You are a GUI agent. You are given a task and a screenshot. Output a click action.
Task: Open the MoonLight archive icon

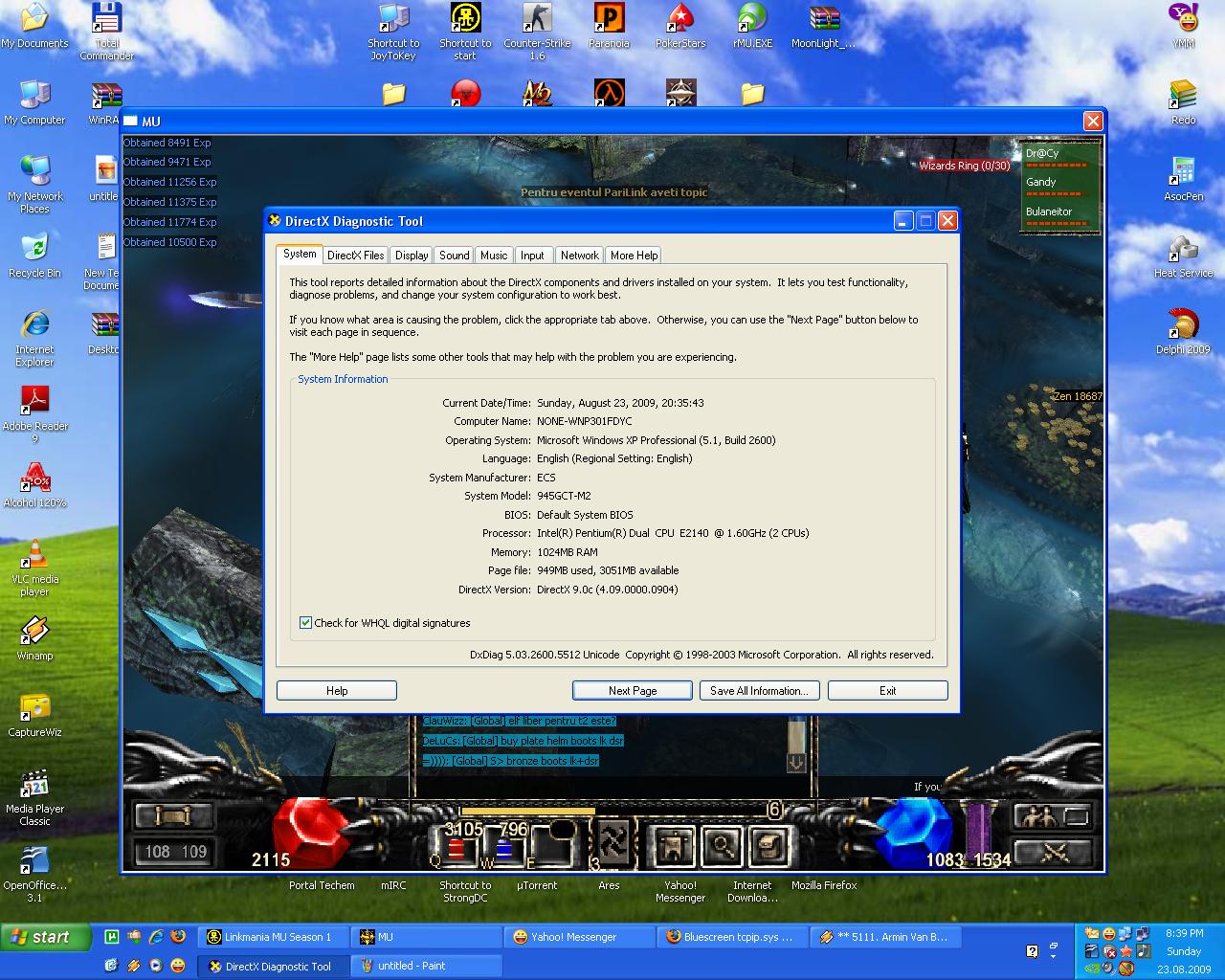(x=823, y=26)
